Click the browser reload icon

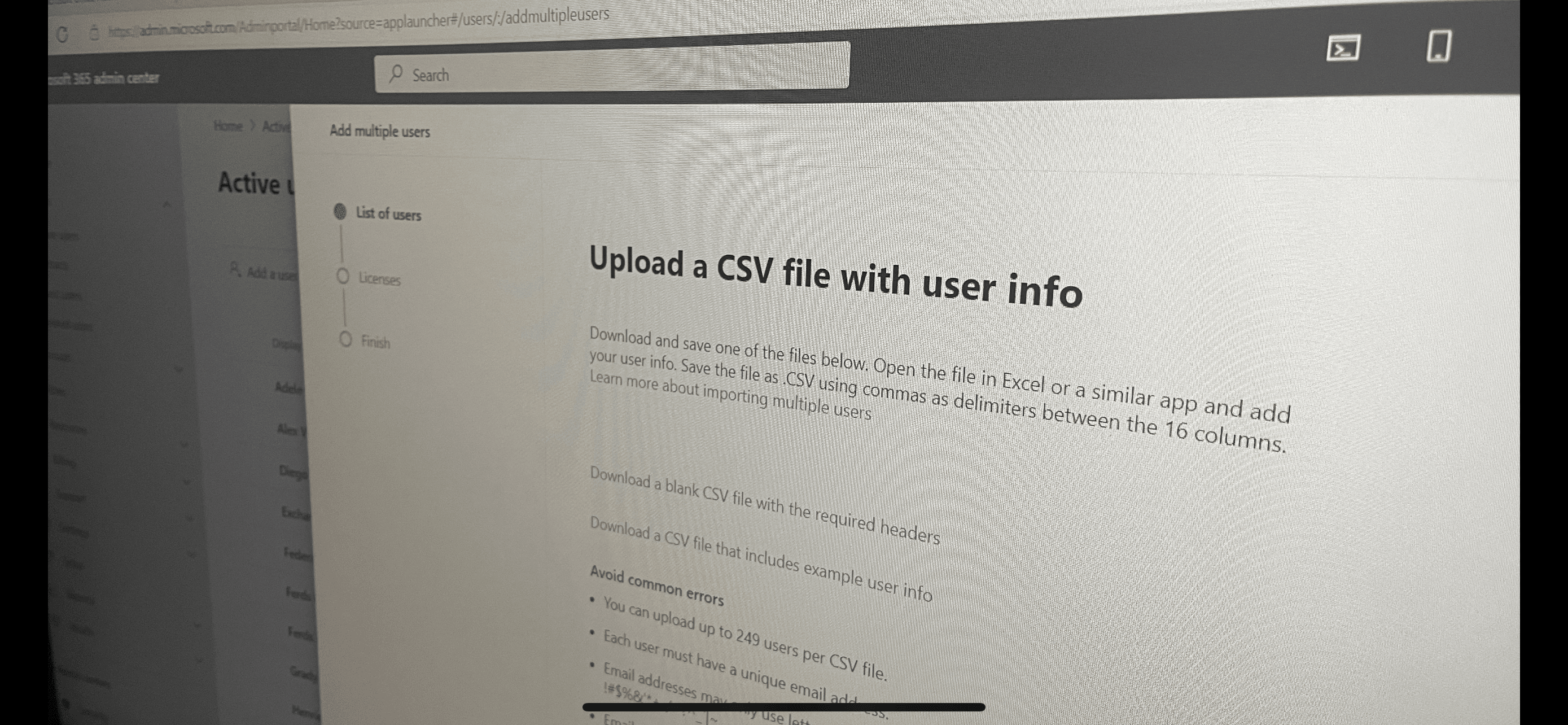pos(62,33)
